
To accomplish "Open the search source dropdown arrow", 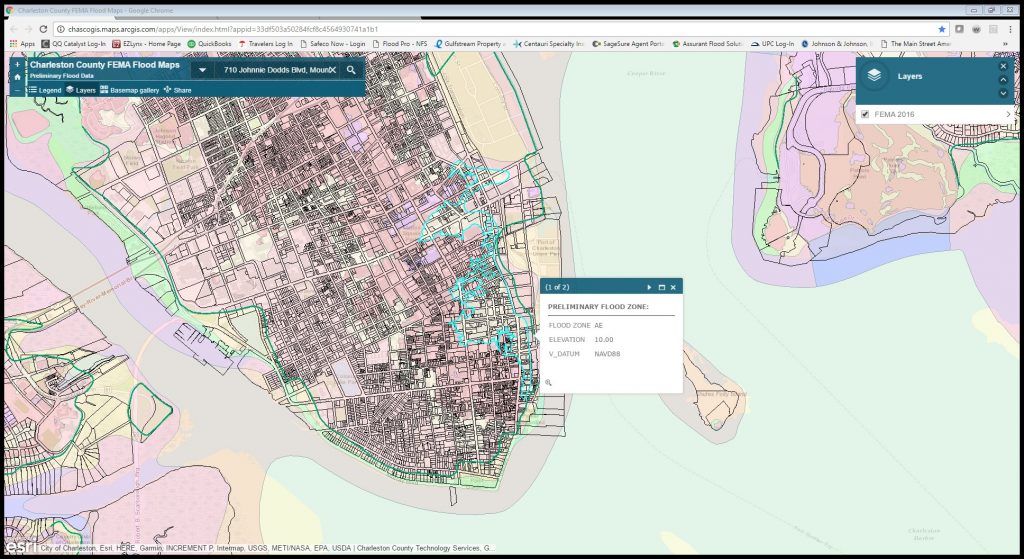I will 202,70.
